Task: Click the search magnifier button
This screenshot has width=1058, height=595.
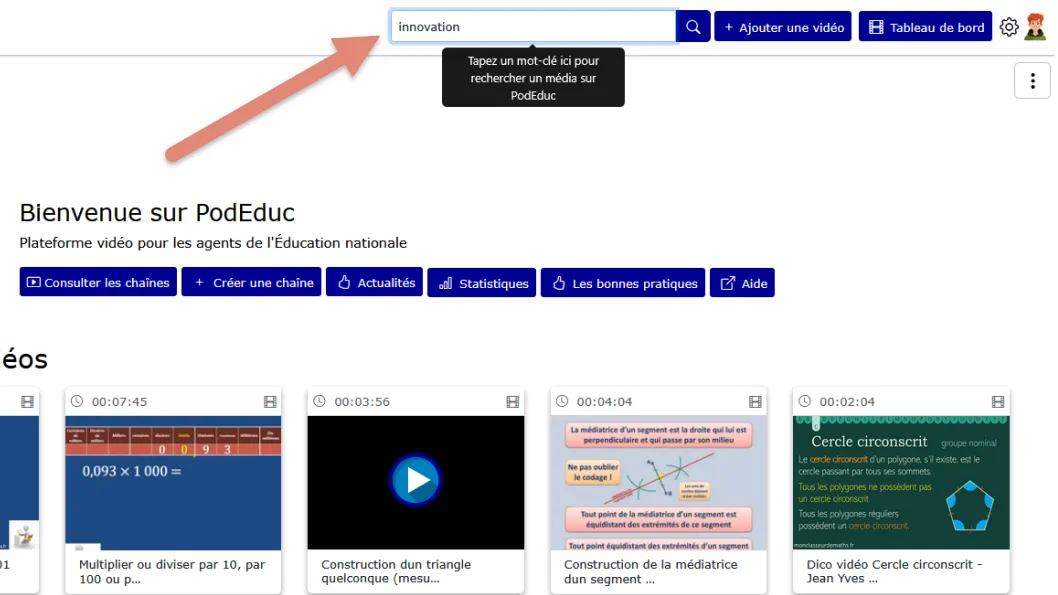Action: [693, 27]
